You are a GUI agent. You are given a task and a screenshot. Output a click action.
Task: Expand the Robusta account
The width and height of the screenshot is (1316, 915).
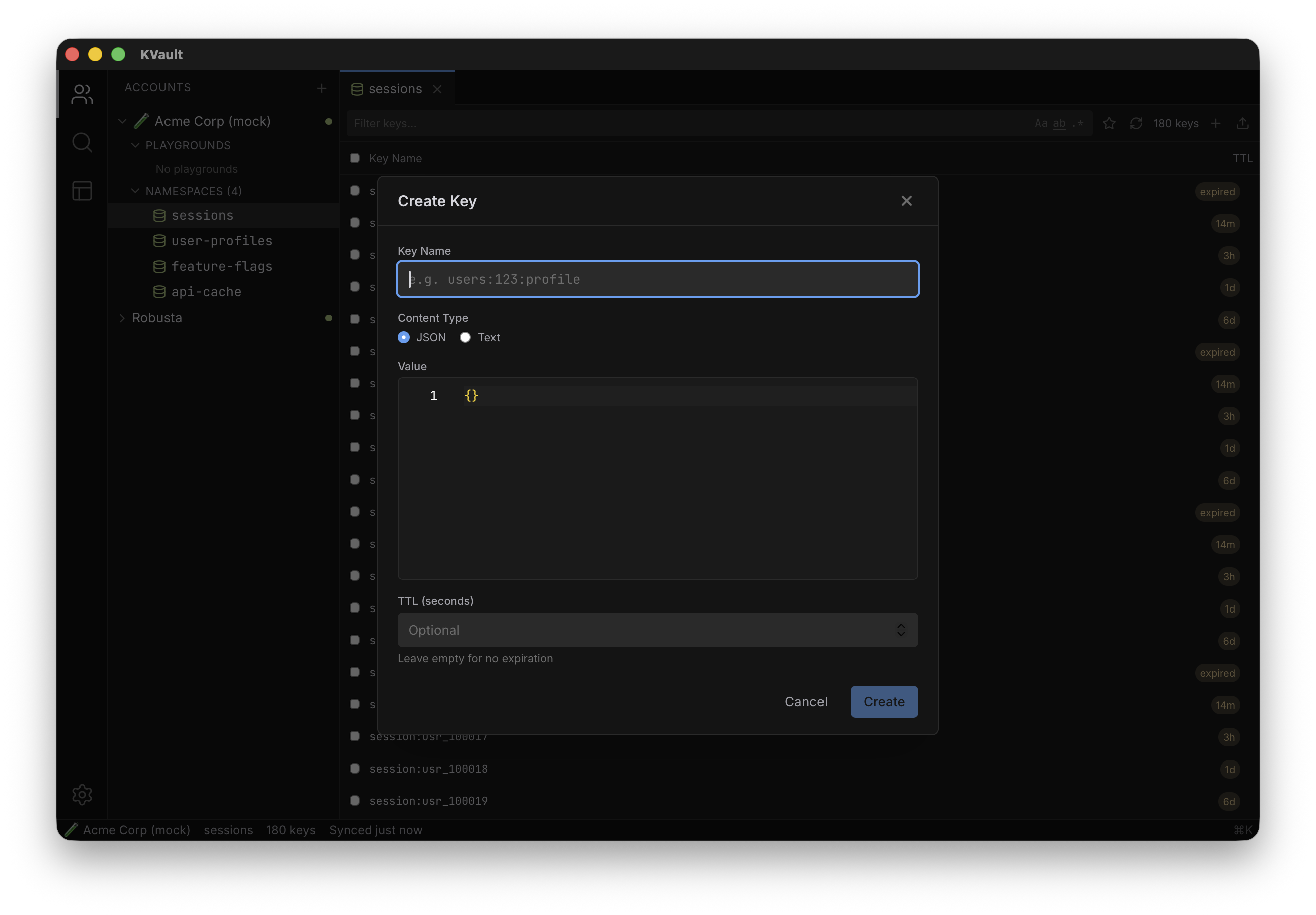click(123, 318)
